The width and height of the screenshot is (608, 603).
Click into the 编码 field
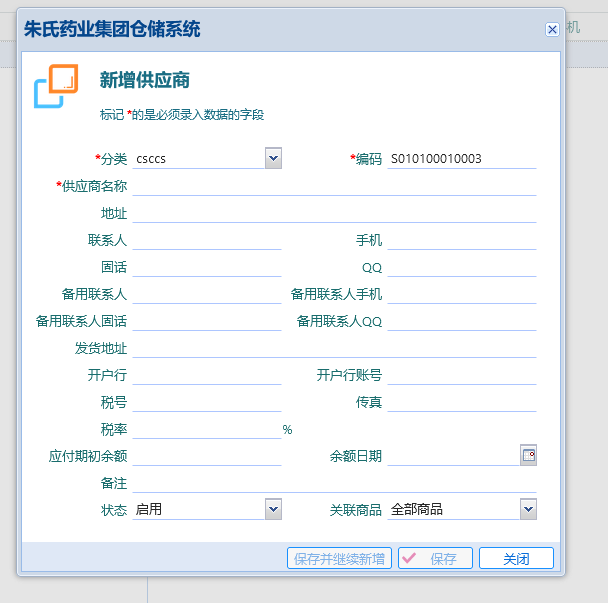461,159
